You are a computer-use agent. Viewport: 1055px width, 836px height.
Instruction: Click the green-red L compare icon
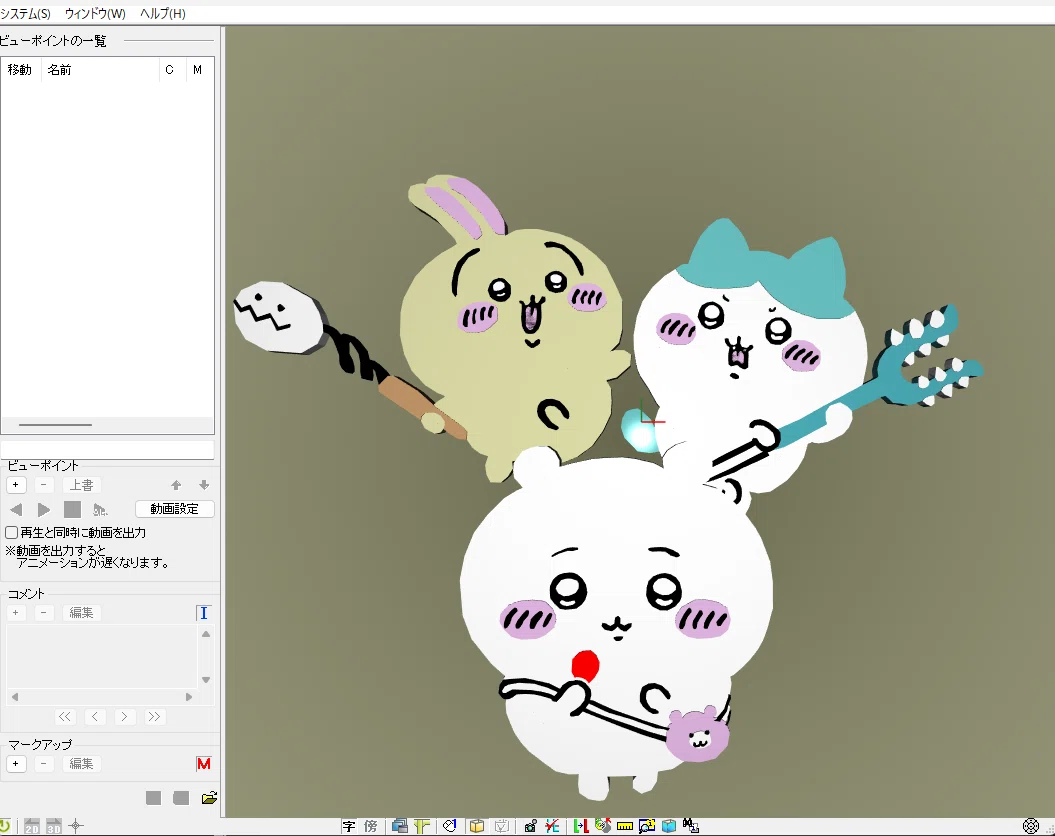coord(581,826)
